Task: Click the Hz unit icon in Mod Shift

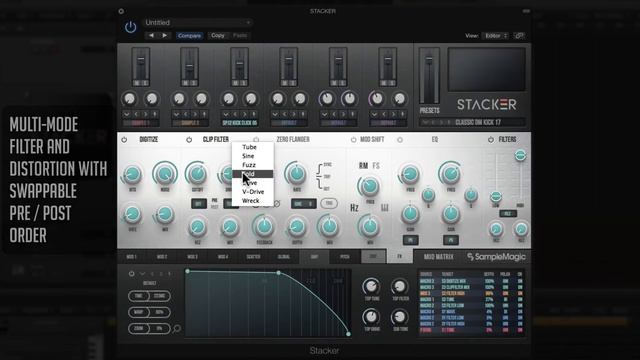Action: click(x=354, y=208)
